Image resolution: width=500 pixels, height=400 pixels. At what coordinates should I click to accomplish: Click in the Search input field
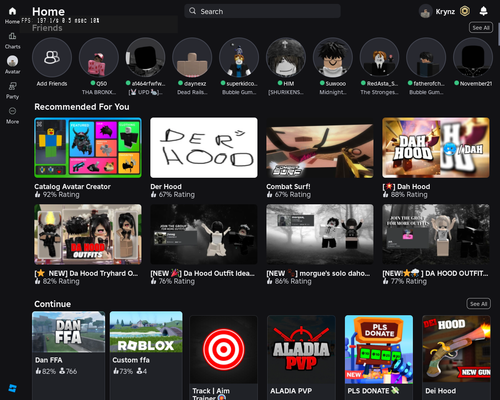click(262, 11)
